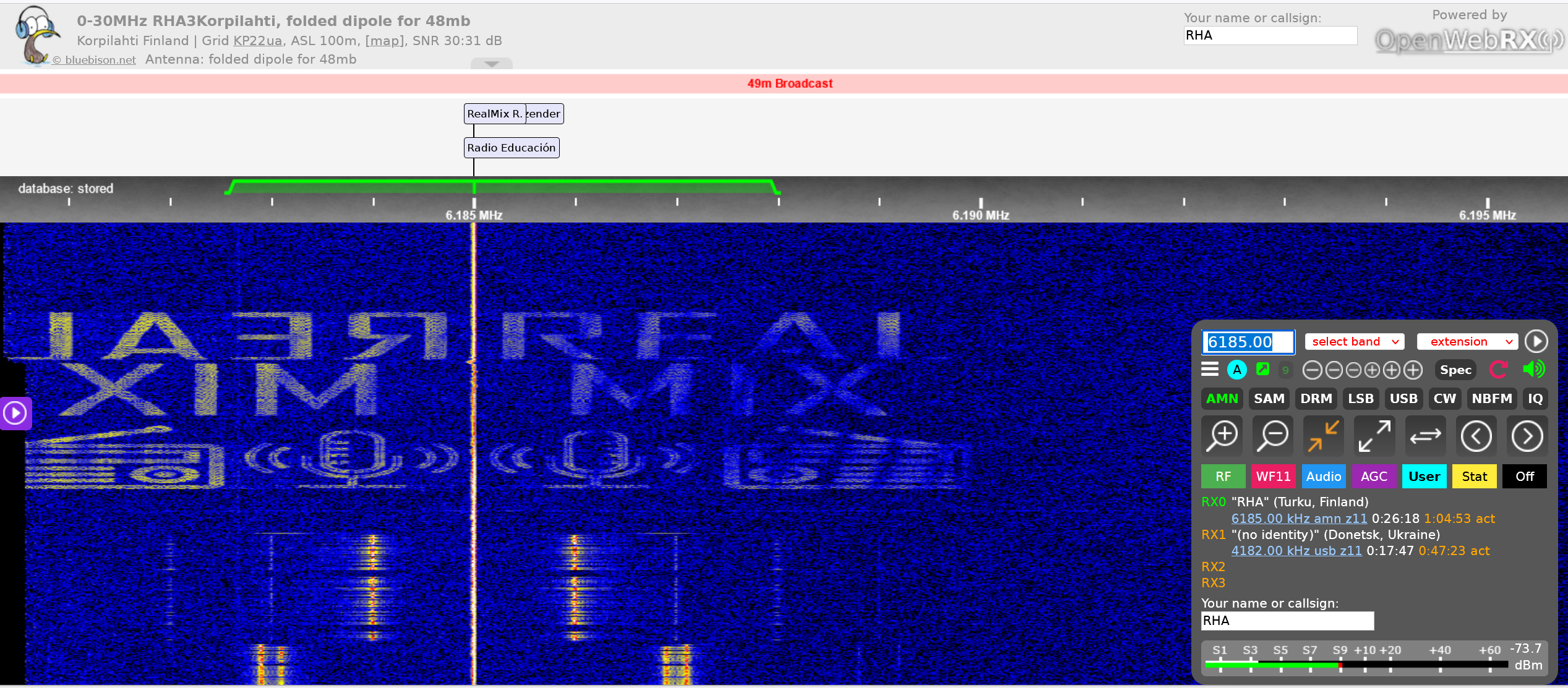This screenshot has height=688, width=1568.
Task: Click the horizontal double-arrow band zoom icon
Action: [x=1426, y=436]
